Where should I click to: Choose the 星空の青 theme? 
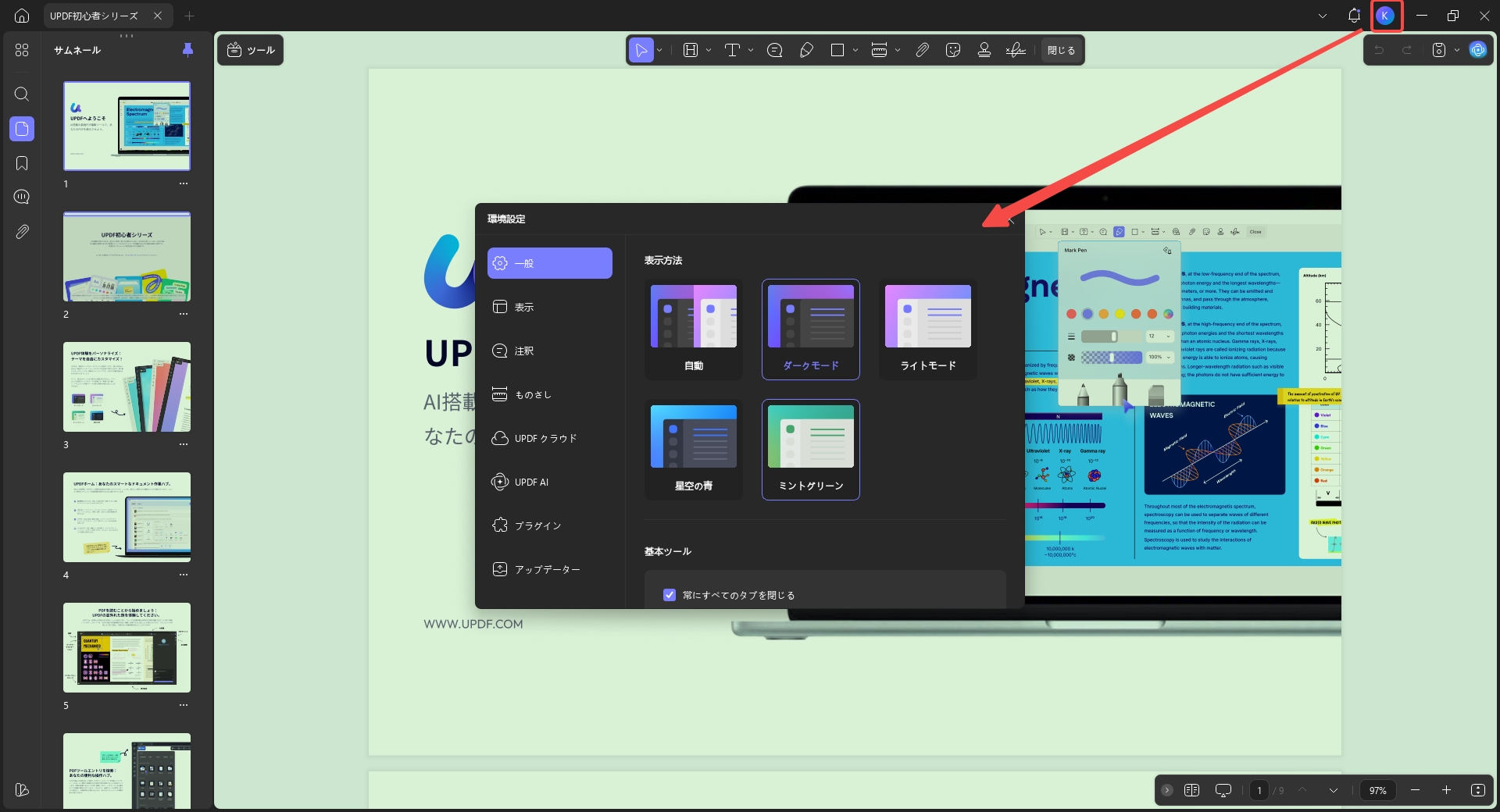[x=694, y=450]
